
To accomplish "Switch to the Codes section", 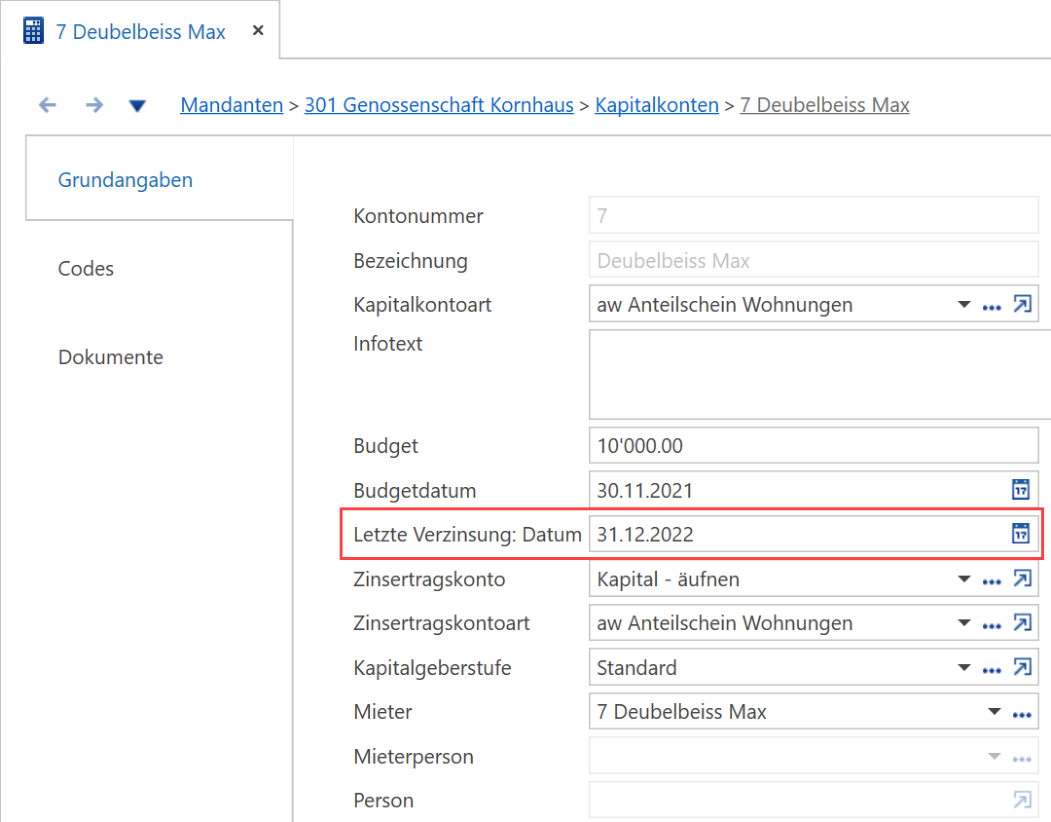I will 86,268.
